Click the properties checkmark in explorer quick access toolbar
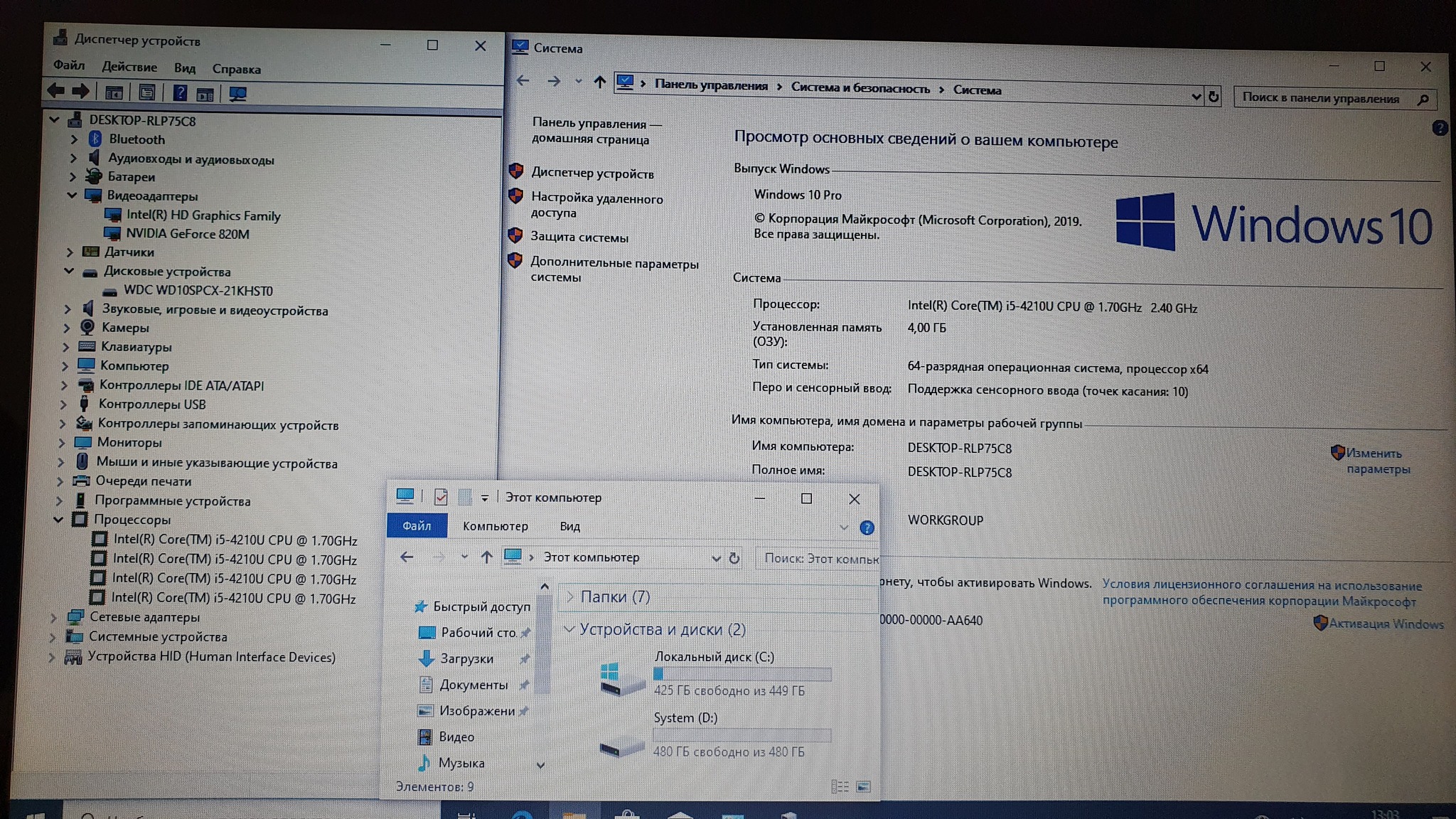Screen dimensions: 1456x819 tap(441, 497)
